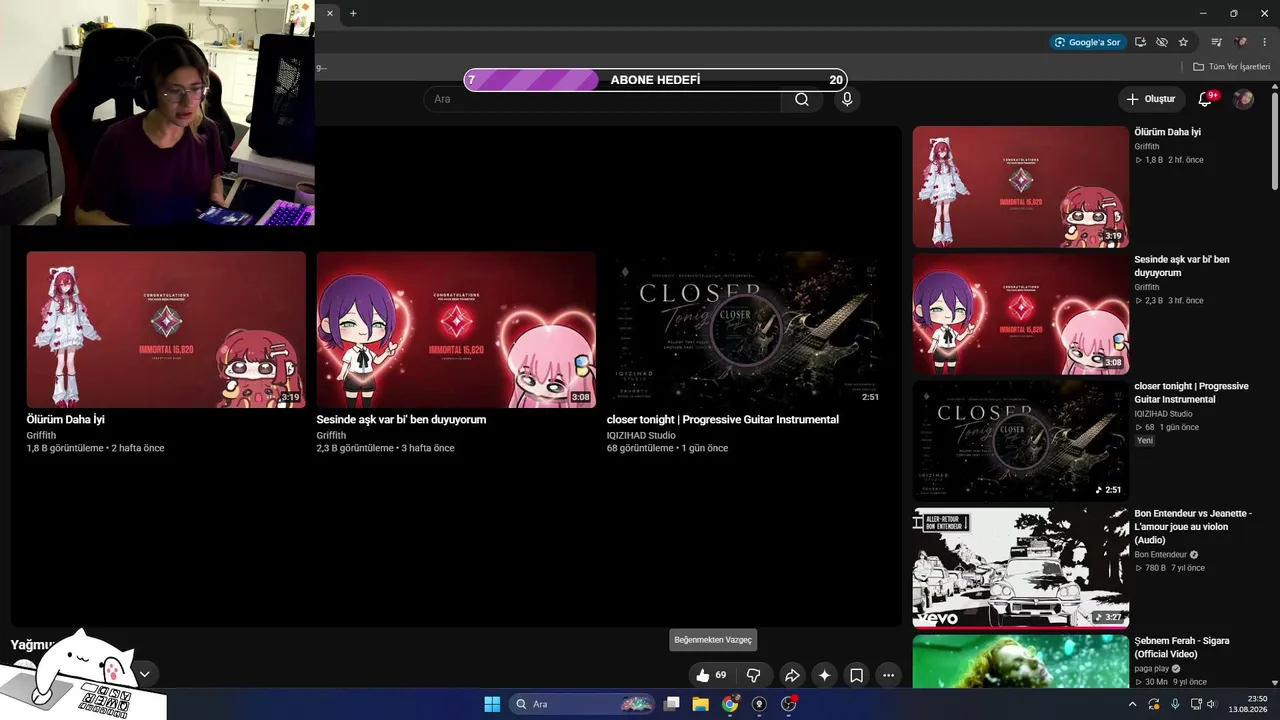Expand the chevron next to channel avatar
1280x720 pixels.
tap(144, 674)
